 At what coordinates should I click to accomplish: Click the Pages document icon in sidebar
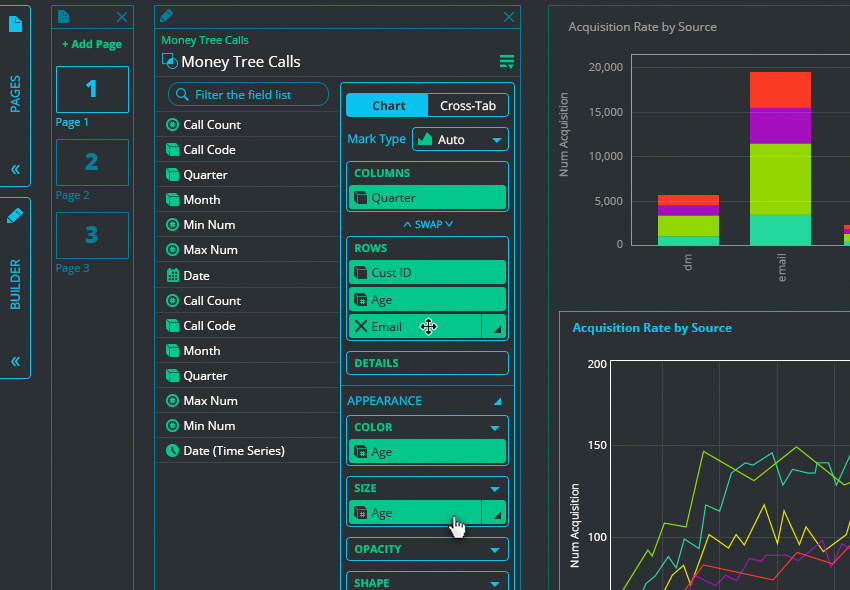(15, 24)
